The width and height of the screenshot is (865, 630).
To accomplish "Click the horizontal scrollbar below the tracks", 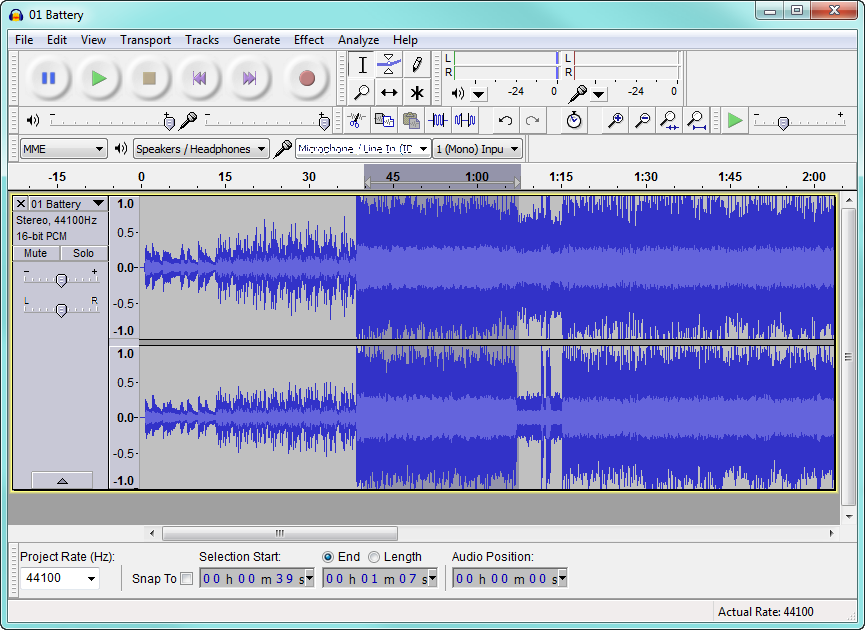I will point(279,533).
